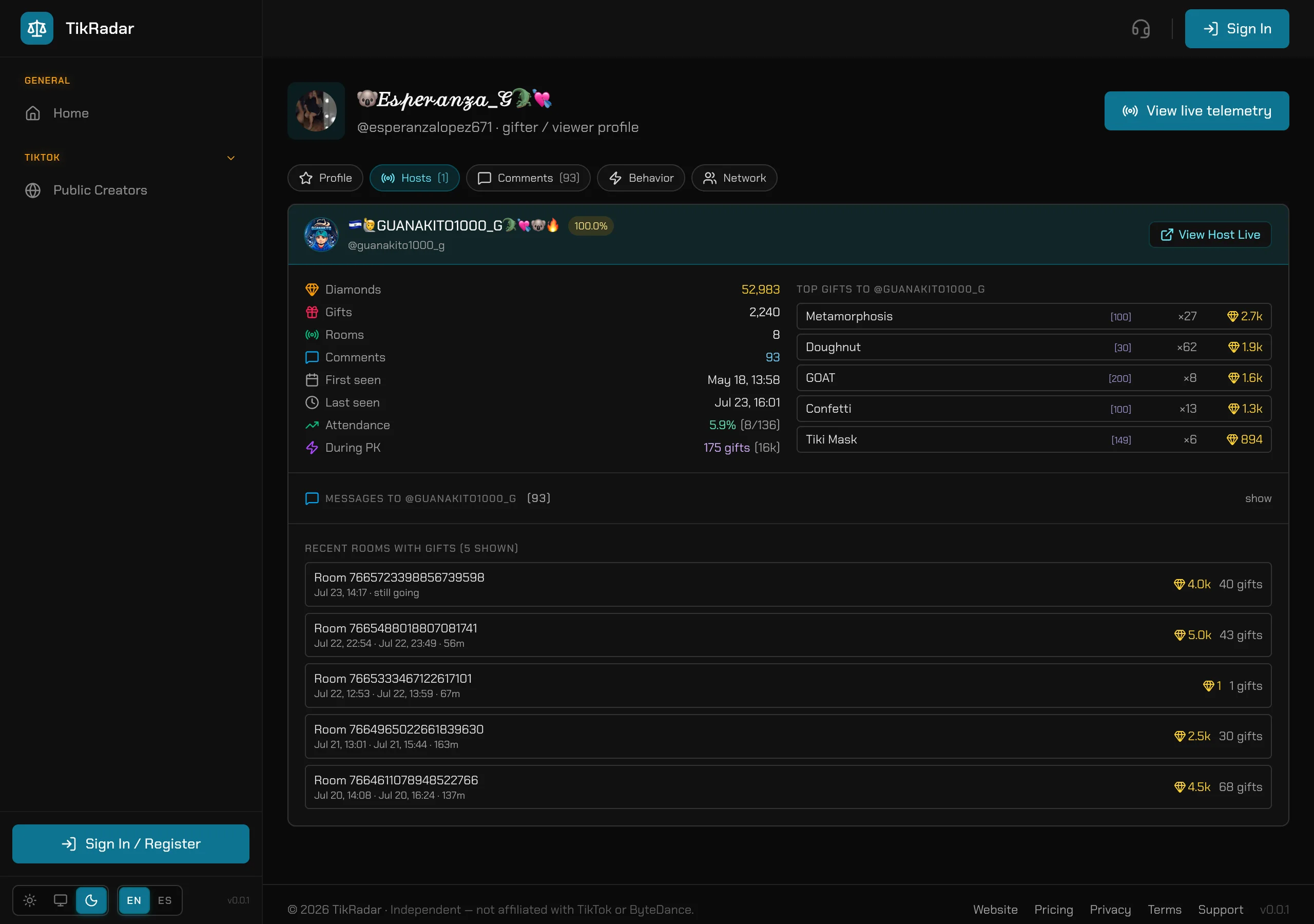Click the diamond icon beside 5.0k
Screen dimensions: 1314x924
pyautogui.click(x=1180, y=635)
